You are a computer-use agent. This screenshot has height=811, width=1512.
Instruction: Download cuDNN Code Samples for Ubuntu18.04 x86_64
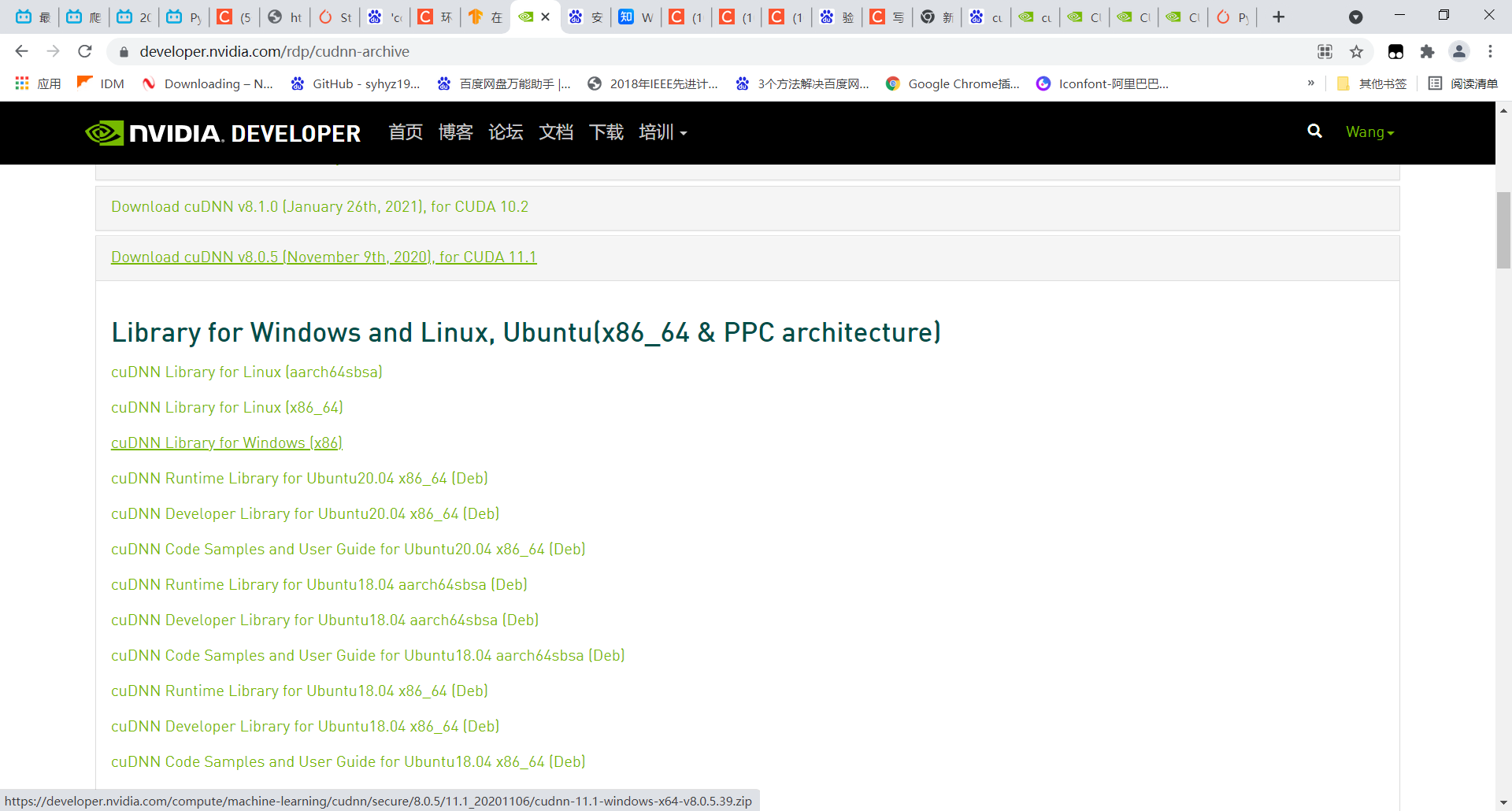point(348,761)
